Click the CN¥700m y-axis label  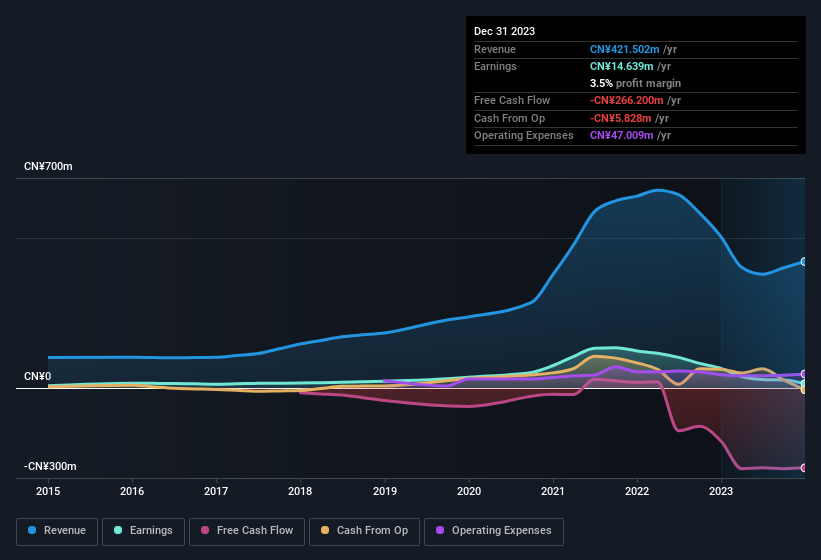(x=48, y=166)
